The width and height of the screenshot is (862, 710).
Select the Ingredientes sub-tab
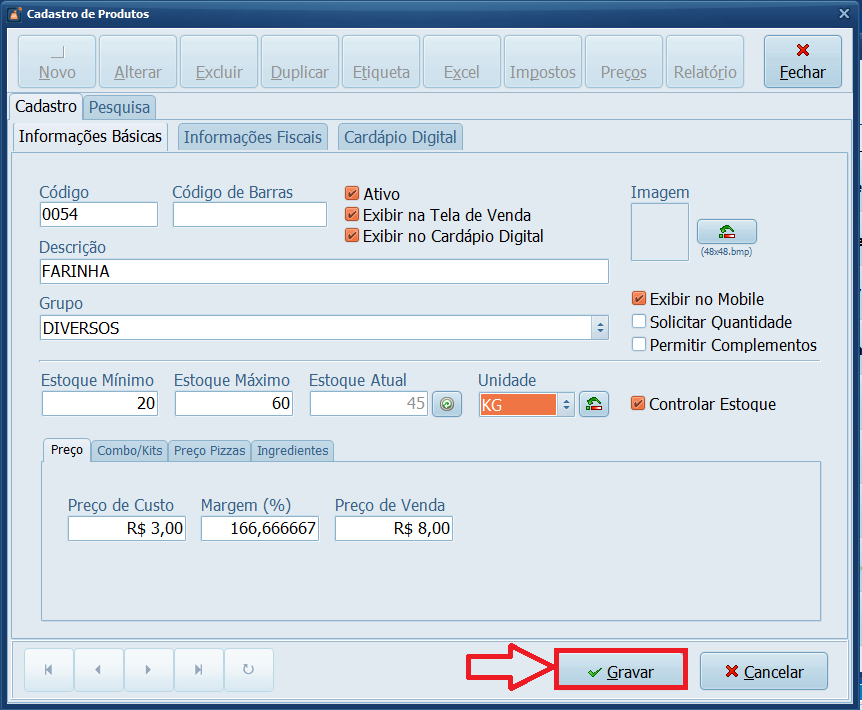click(292, 451)
